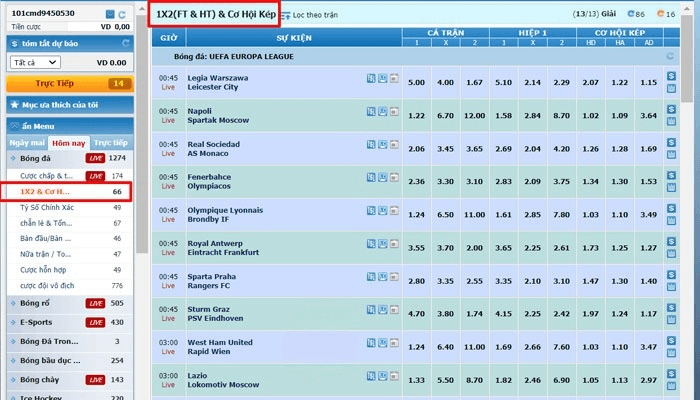Collapse the sidebar with 'ẩn Menu'
This screenshot has width=700, height=400.
70,126
